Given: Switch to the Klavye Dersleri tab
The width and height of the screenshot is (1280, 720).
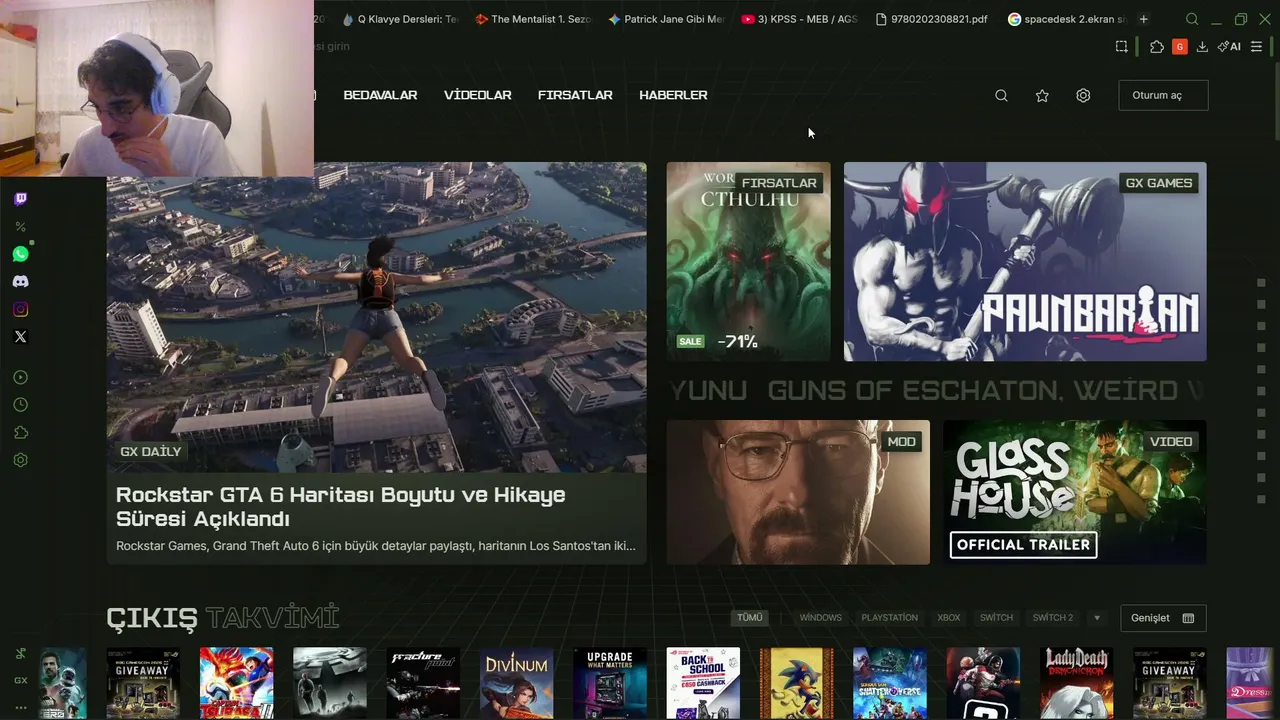Looking at the screenshot, I should [x=399, y=19].
